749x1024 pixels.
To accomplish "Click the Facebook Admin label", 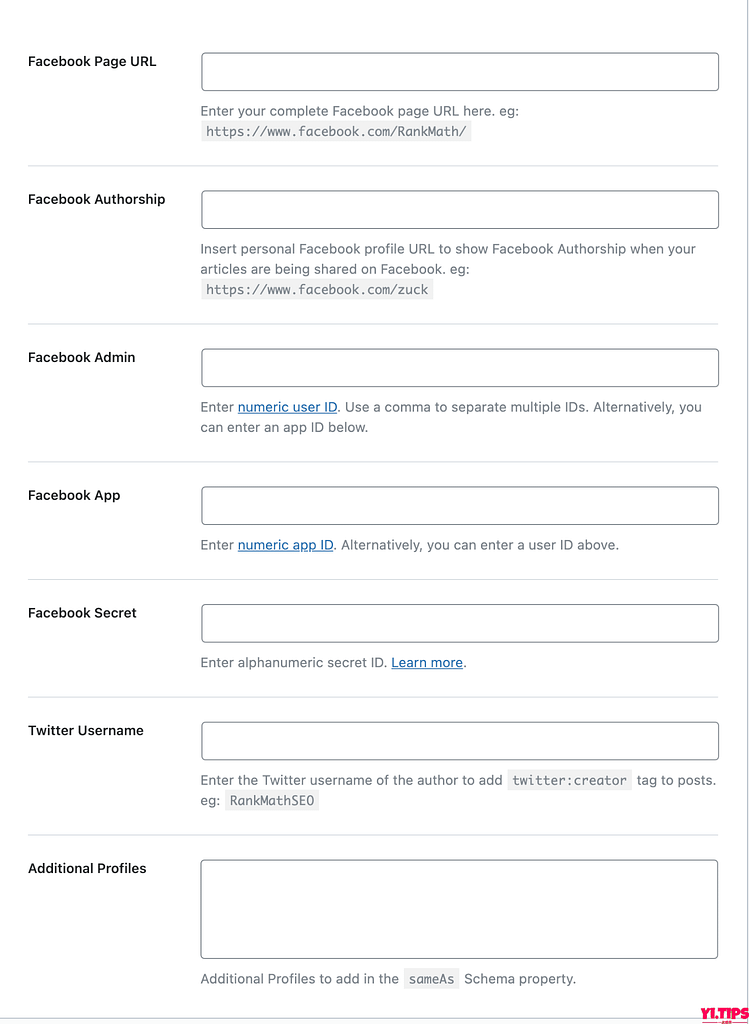I will [x=82, y=357].
